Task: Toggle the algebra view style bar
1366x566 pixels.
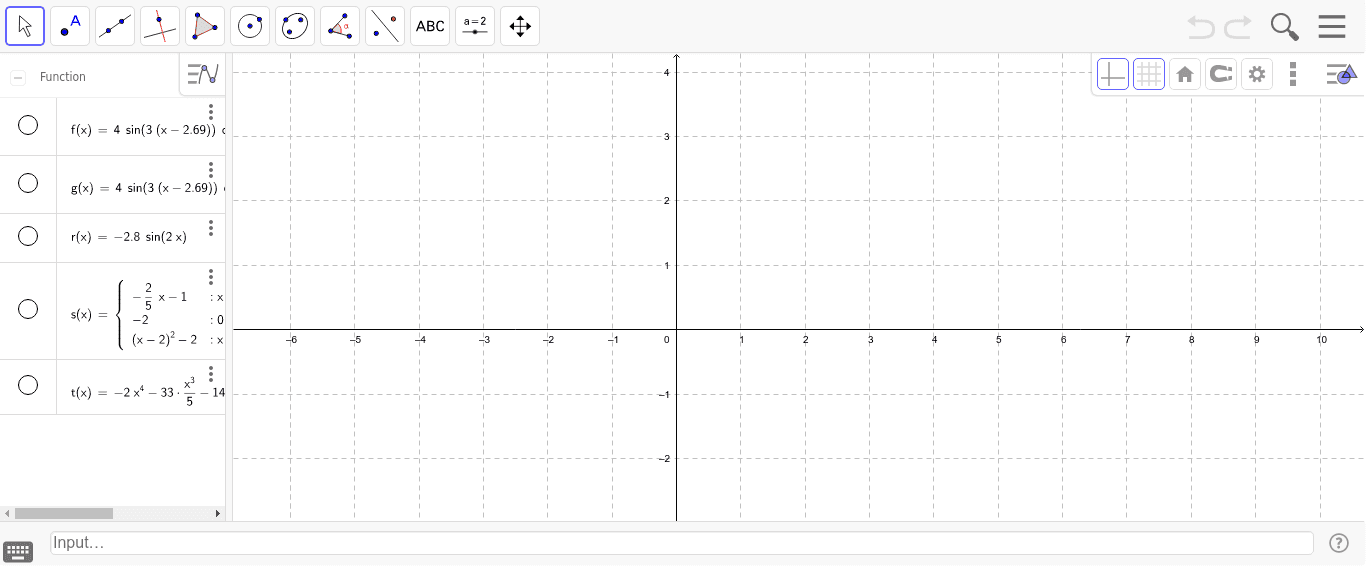Action: (x=203, y=74)
